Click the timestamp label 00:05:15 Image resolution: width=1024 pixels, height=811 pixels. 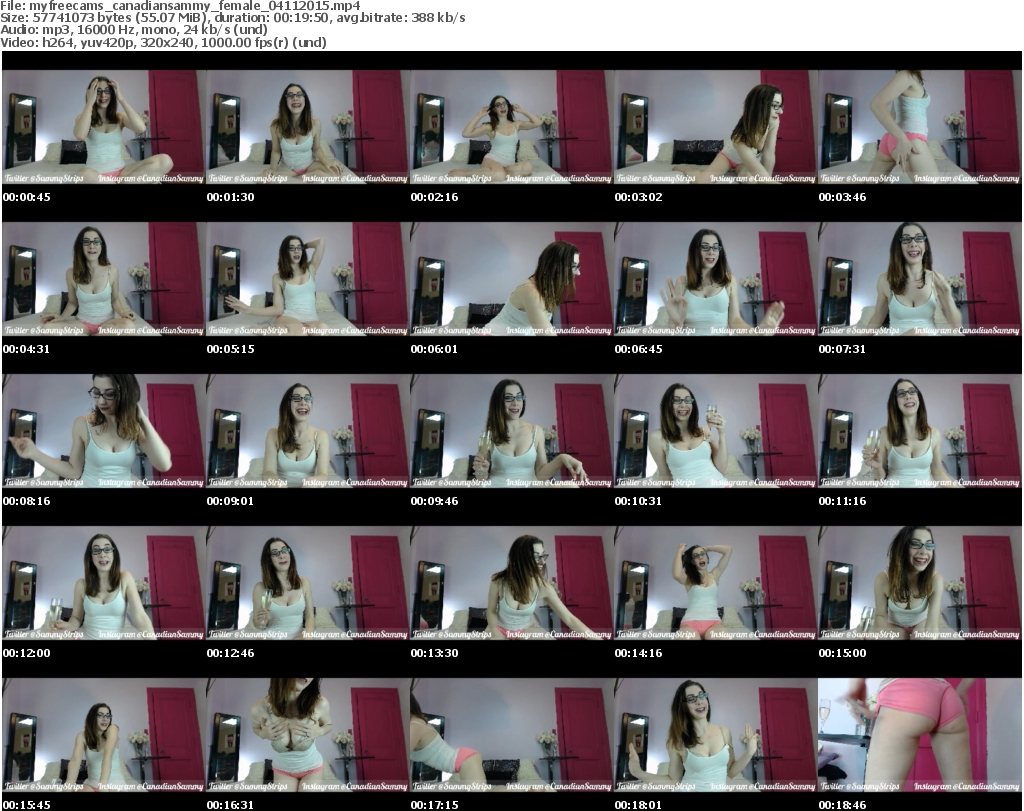click(231, 349)
